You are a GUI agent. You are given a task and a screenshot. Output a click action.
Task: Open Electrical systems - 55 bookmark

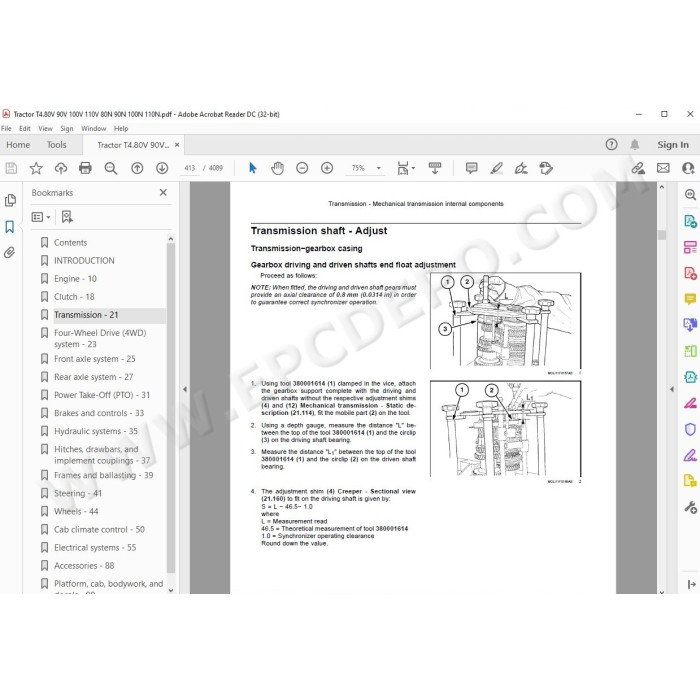(x=95, y=548)
